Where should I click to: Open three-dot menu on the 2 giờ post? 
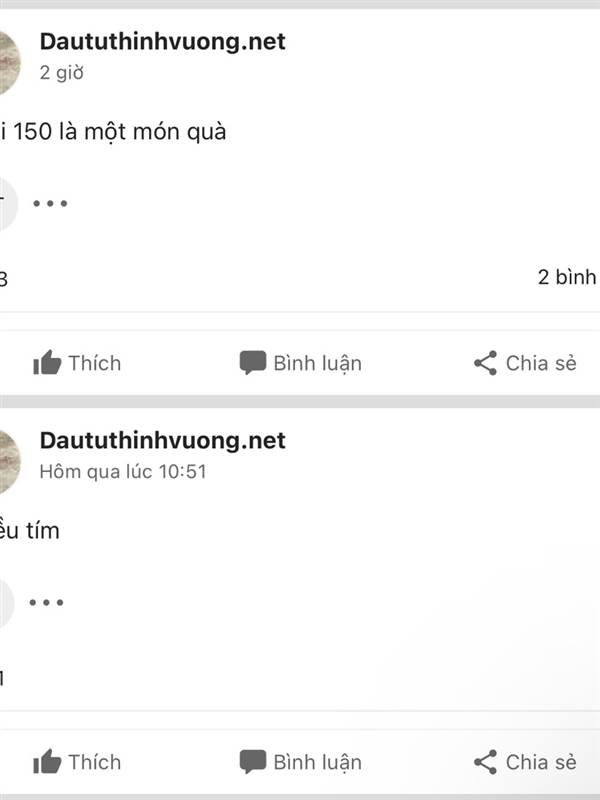click(x=50, y=203)
